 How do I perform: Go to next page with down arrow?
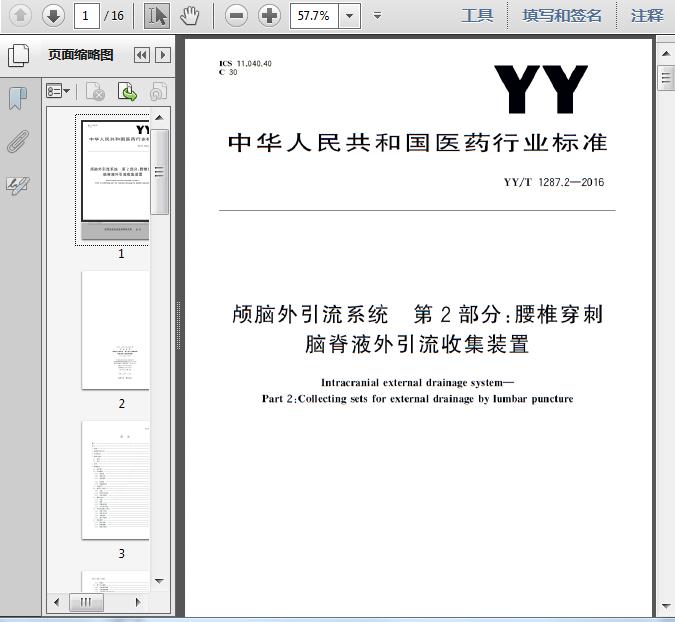(53, 16)
